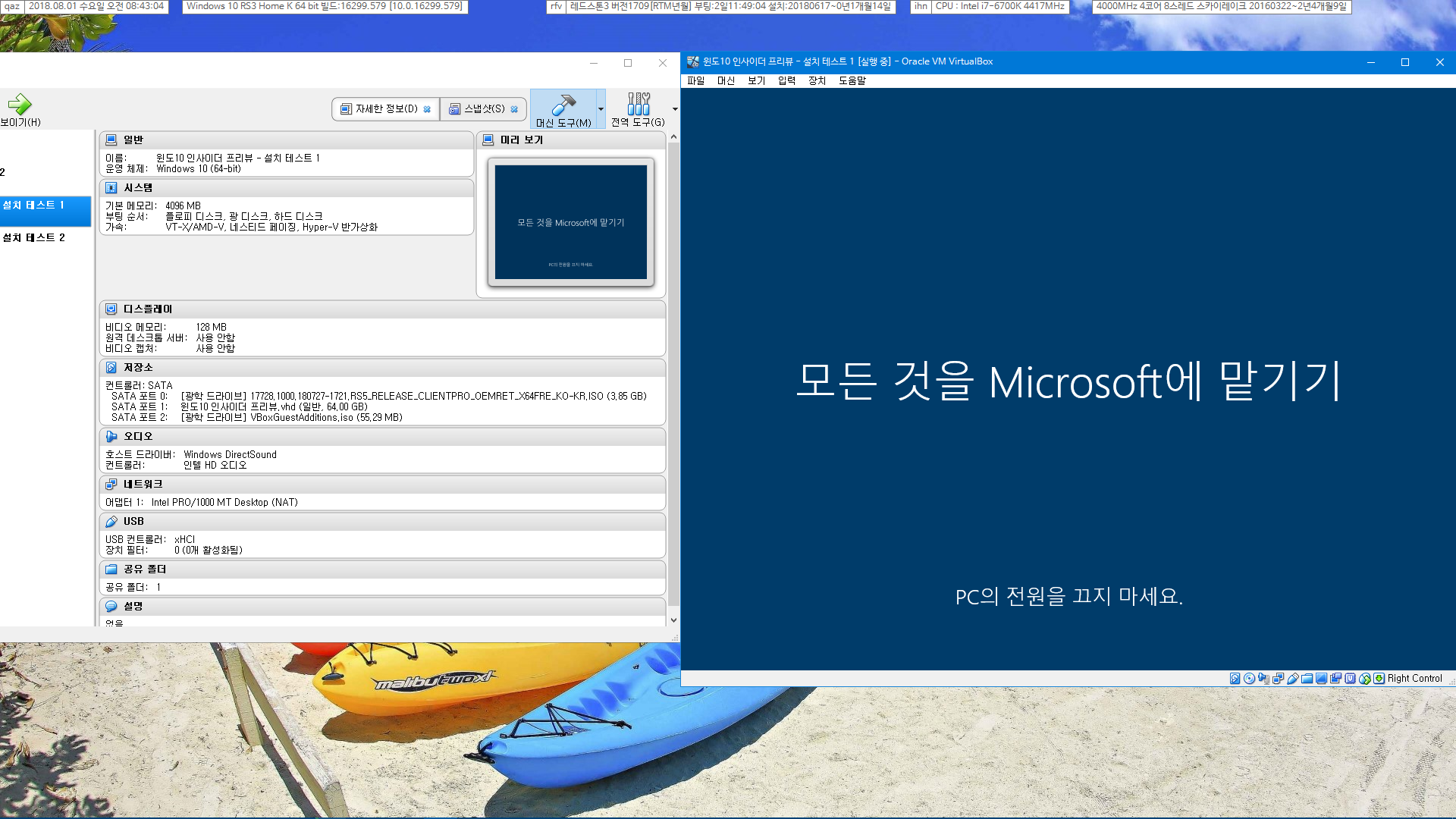Click the Storage (저장소) section icon

point(111,367)
